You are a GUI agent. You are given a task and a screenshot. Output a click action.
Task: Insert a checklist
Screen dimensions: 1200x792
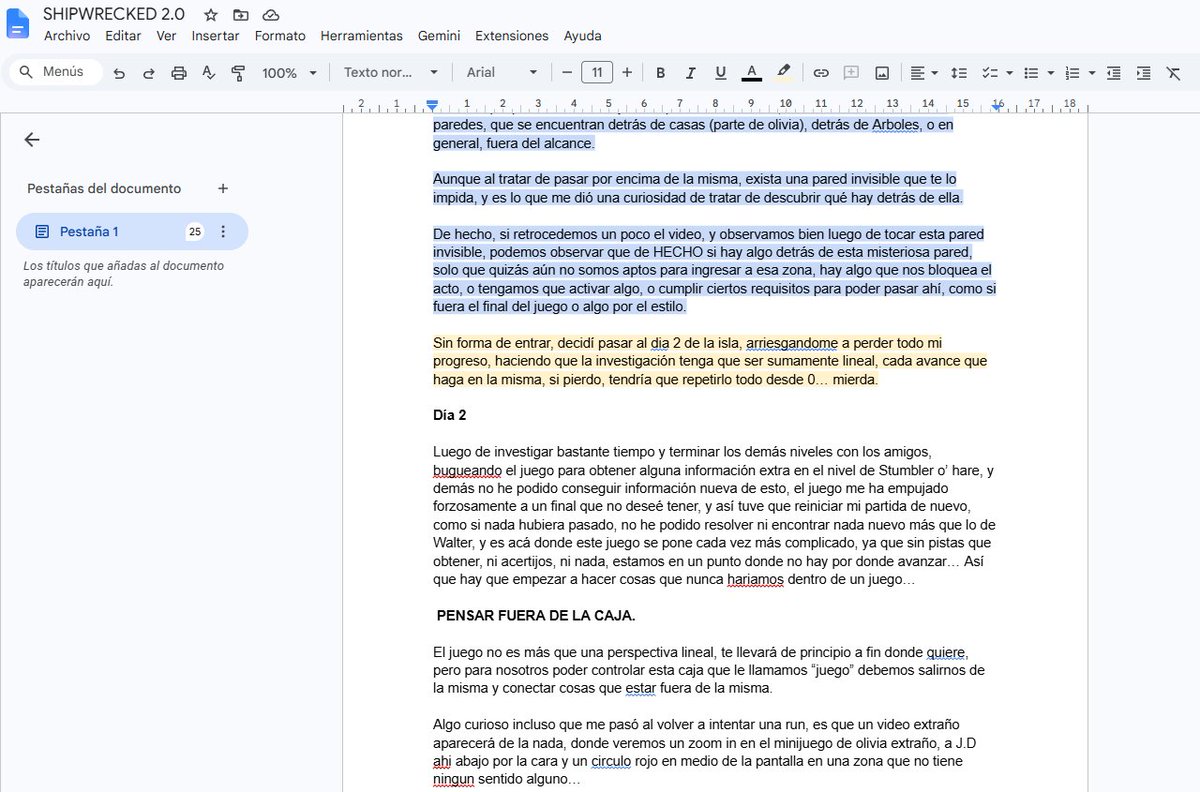point(990,73)
